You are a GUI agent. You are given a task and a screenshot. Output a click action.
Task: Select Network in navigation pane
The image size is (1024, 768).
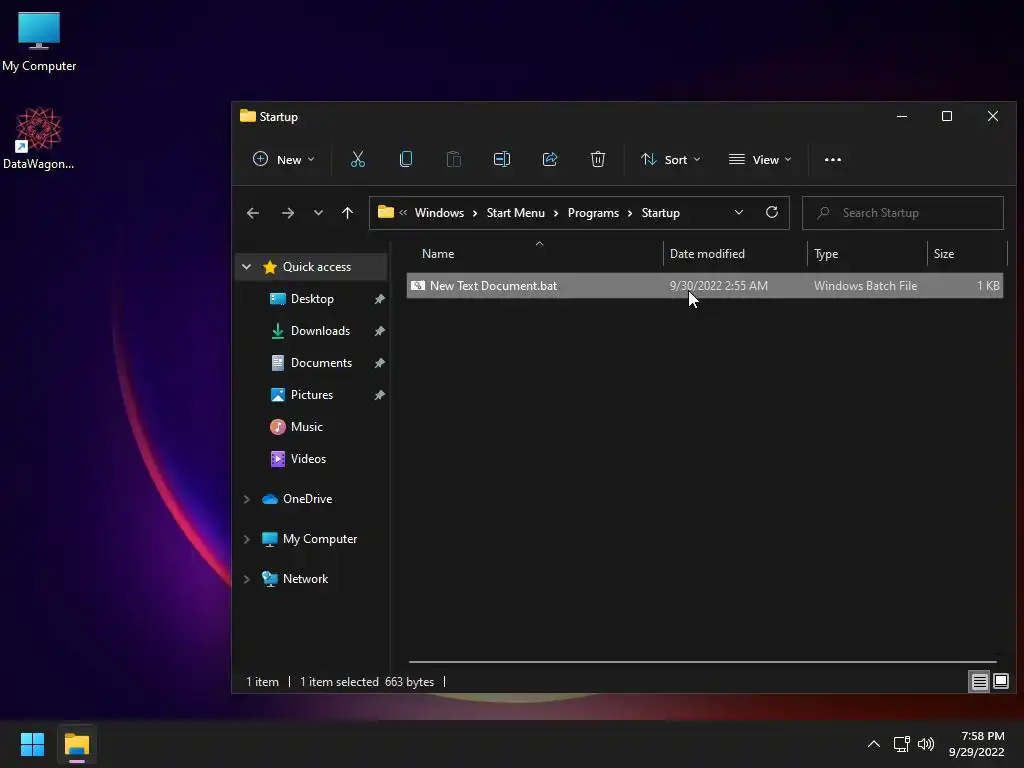(305, 579)
